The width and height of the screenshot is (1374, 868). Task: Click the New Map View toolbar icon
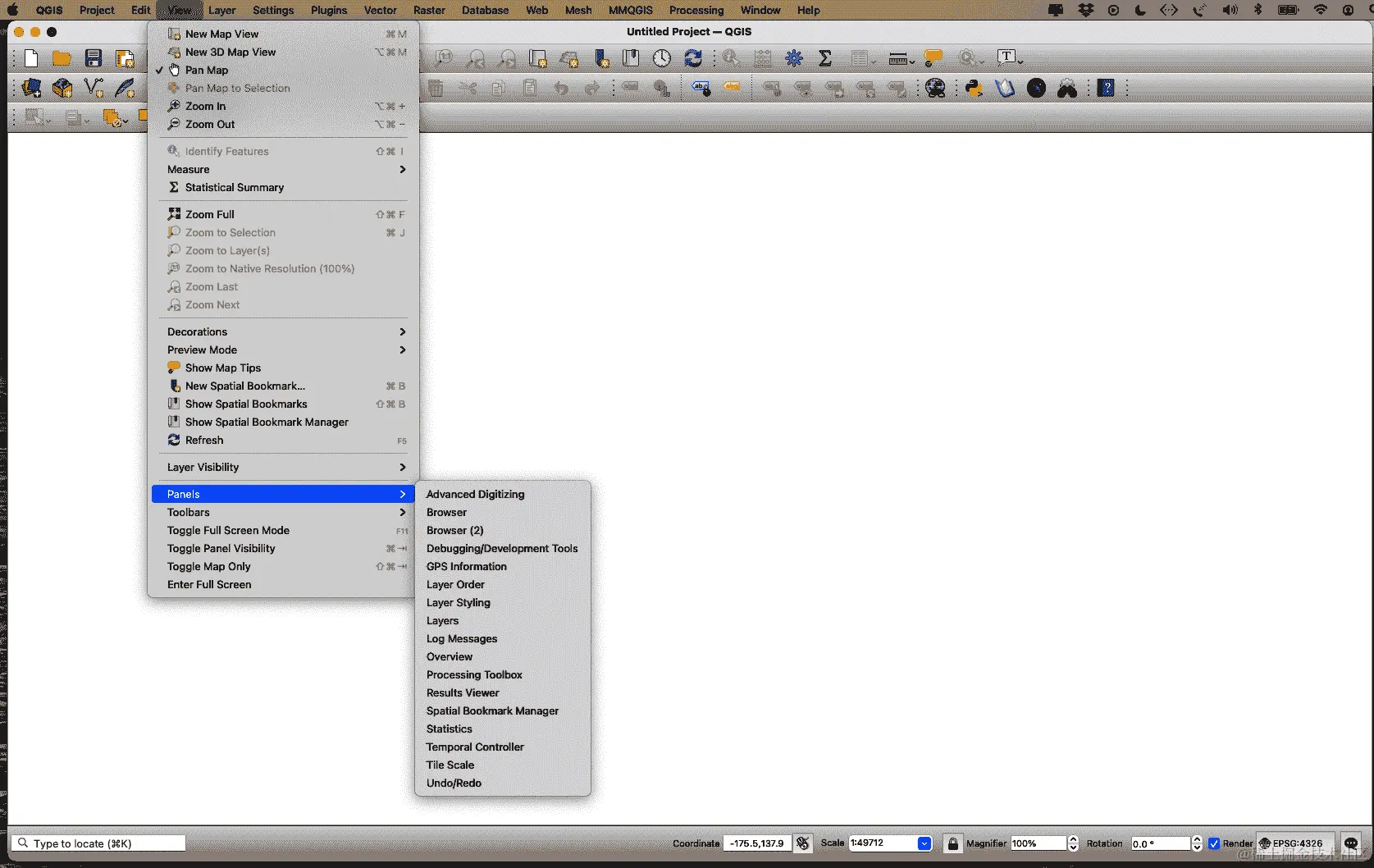point(538,58)
